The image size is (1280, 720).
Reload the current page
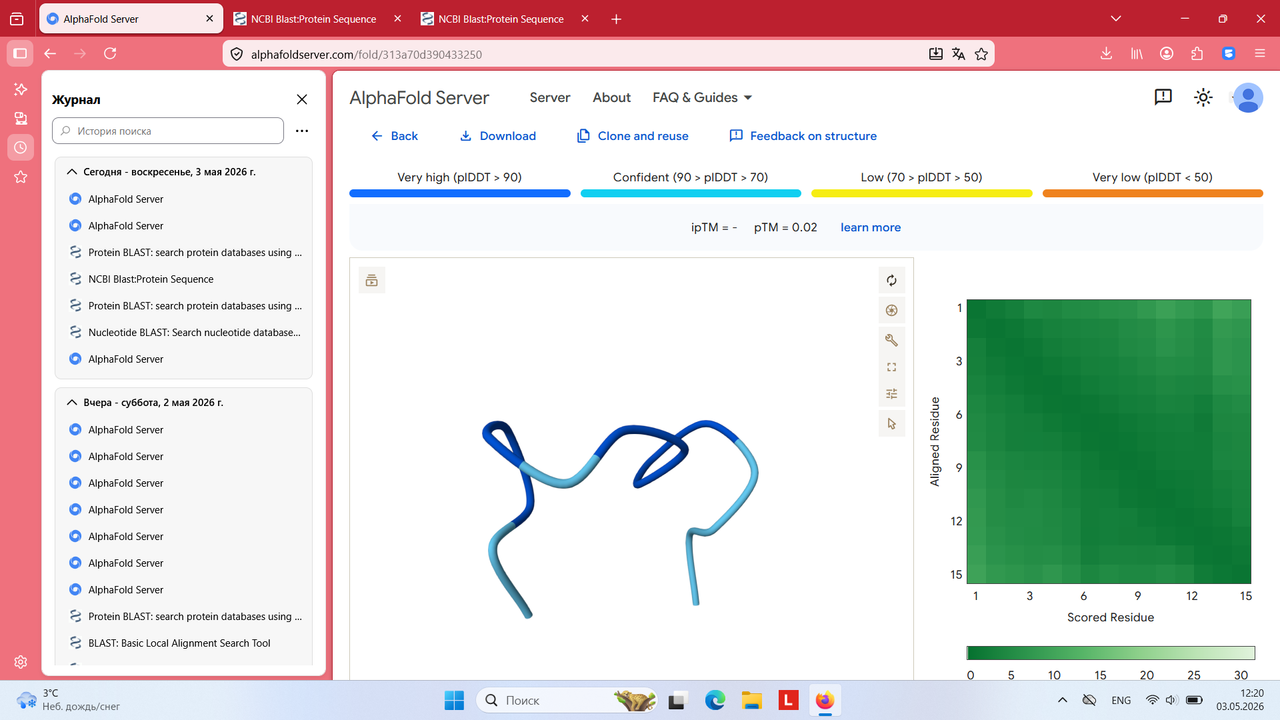(110, 54)
